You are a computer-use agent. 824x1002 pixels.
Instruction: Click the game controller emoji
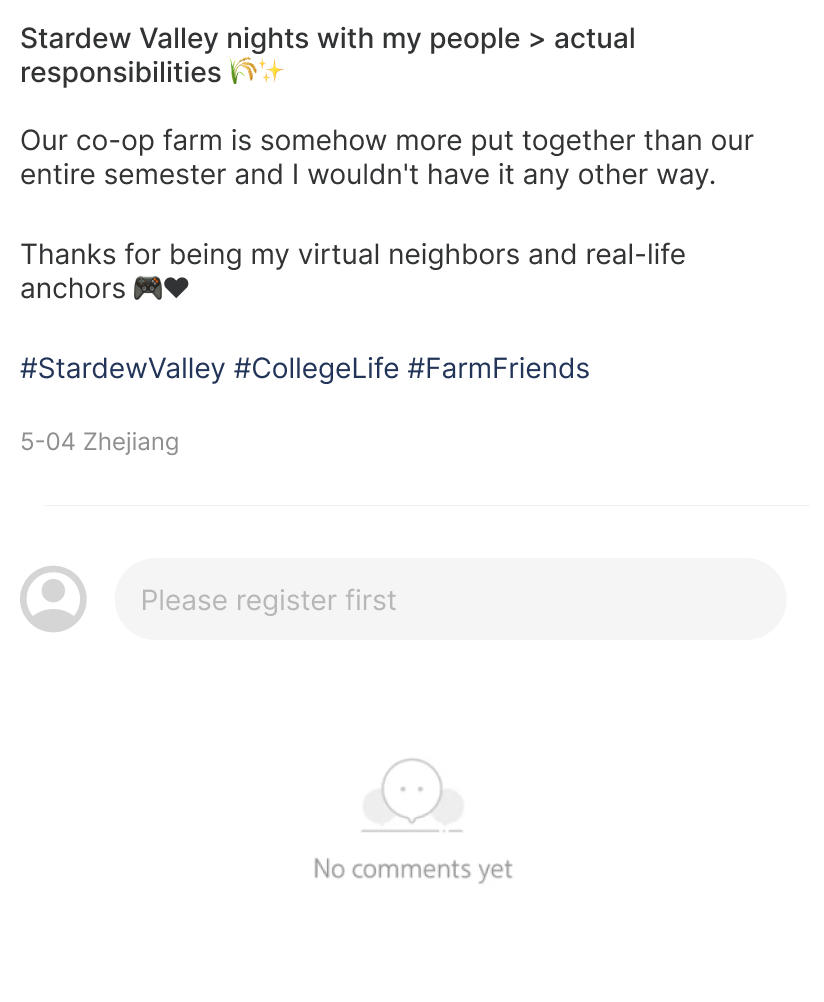(x=147, y=289)
